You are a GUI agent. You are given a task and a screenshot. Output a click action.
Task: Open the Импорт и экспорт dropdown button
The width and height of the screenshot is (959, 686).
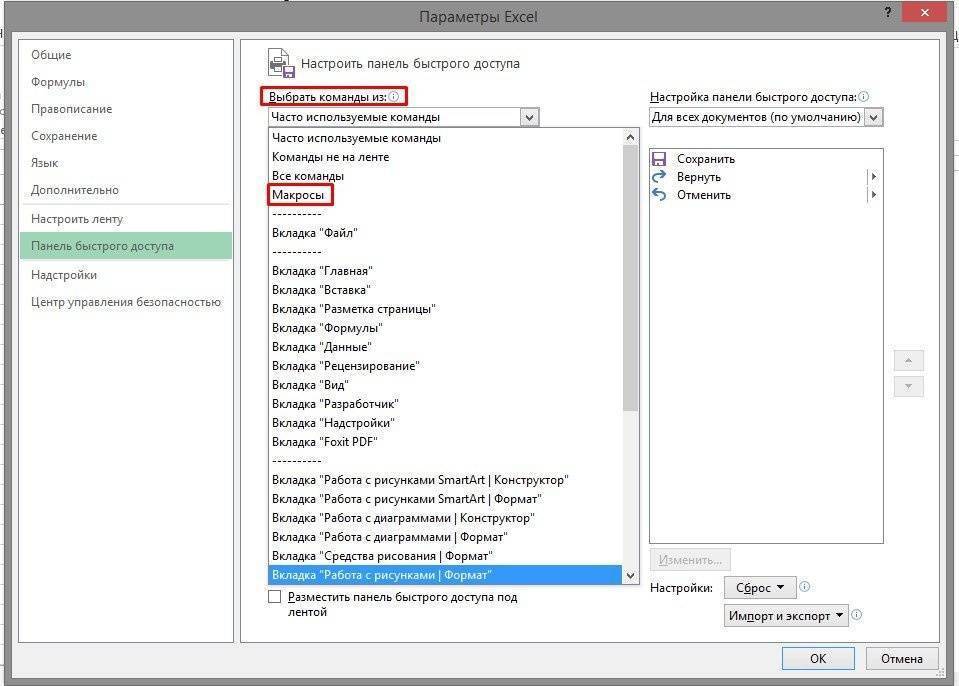(786, 616)
